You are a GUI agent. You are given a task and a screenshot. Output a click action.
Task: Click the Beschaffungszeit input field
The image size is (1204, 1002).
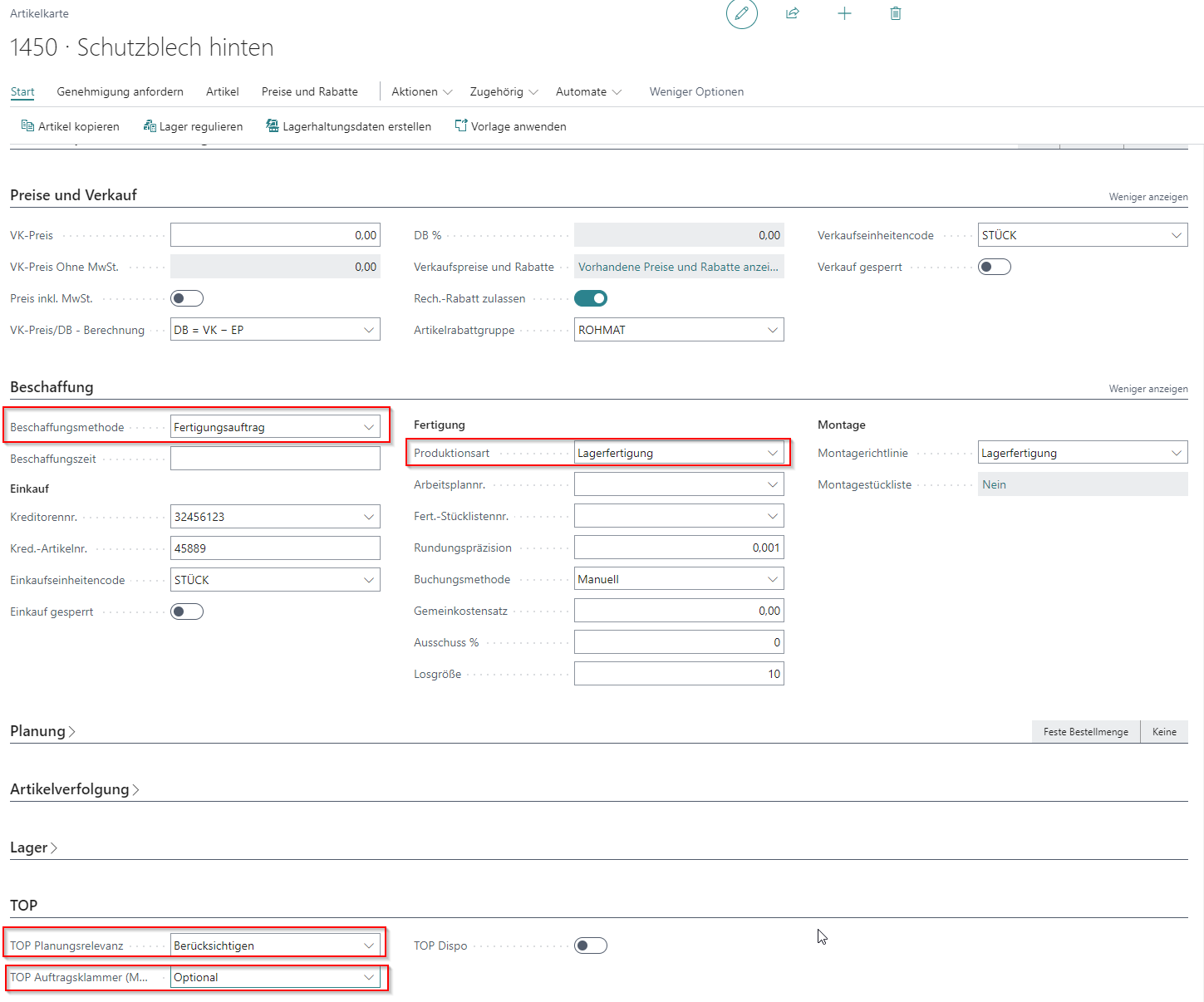pos(275,459)
